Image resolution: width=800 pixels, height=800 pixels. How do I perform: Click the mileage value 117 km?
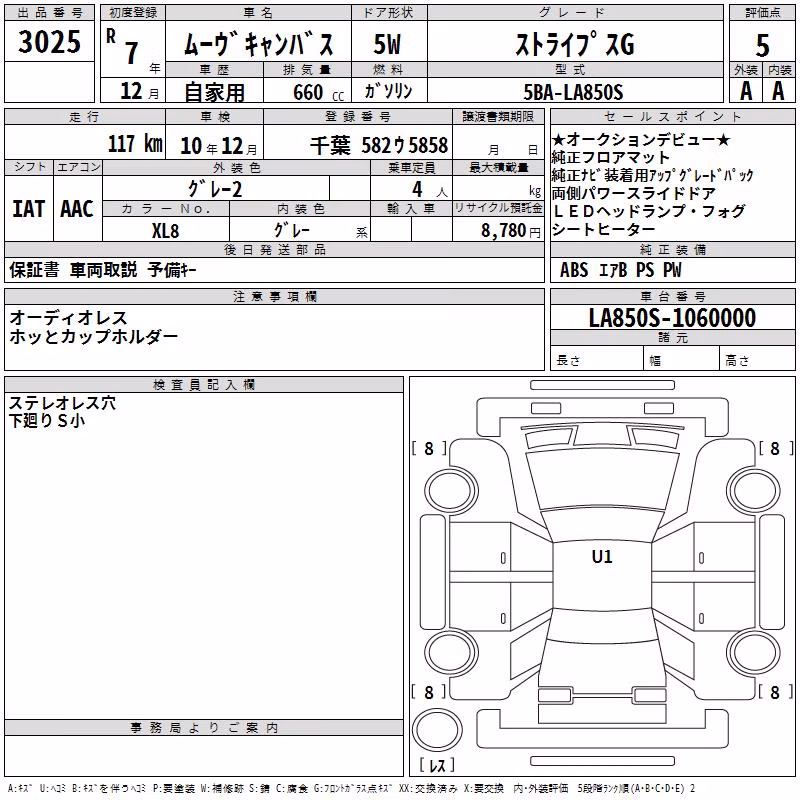[135, 143]
